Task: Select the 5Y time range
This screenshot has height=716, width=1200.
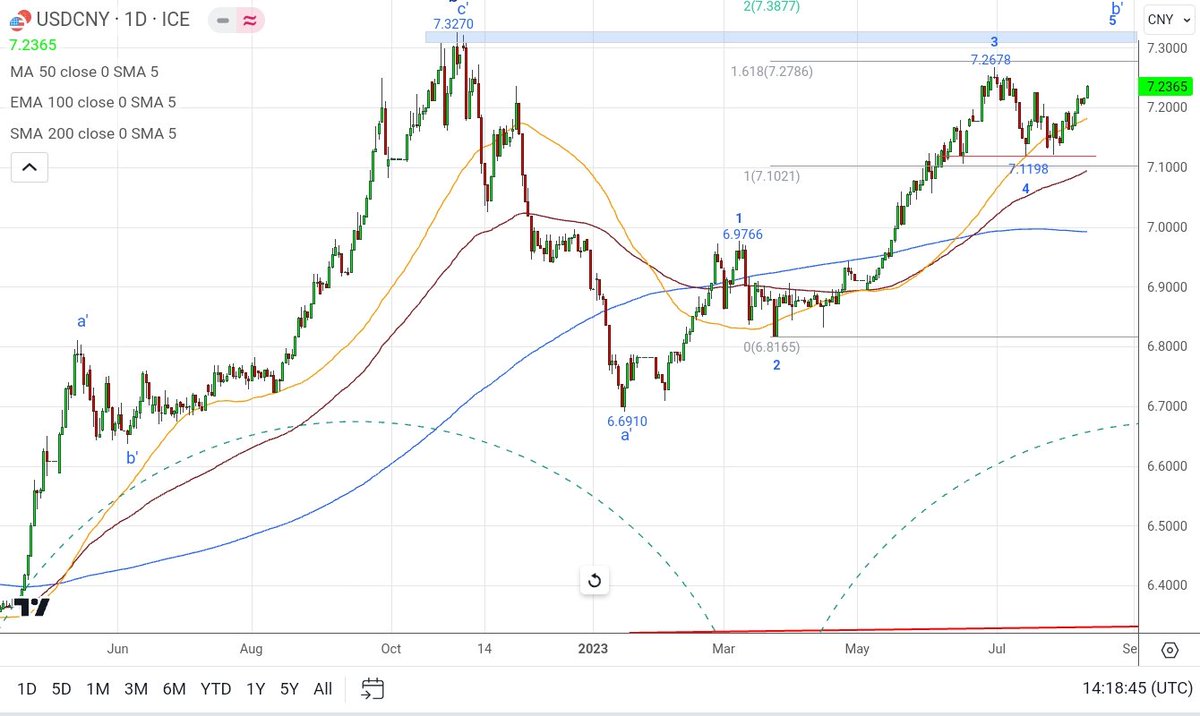Action: coord(289,688)
